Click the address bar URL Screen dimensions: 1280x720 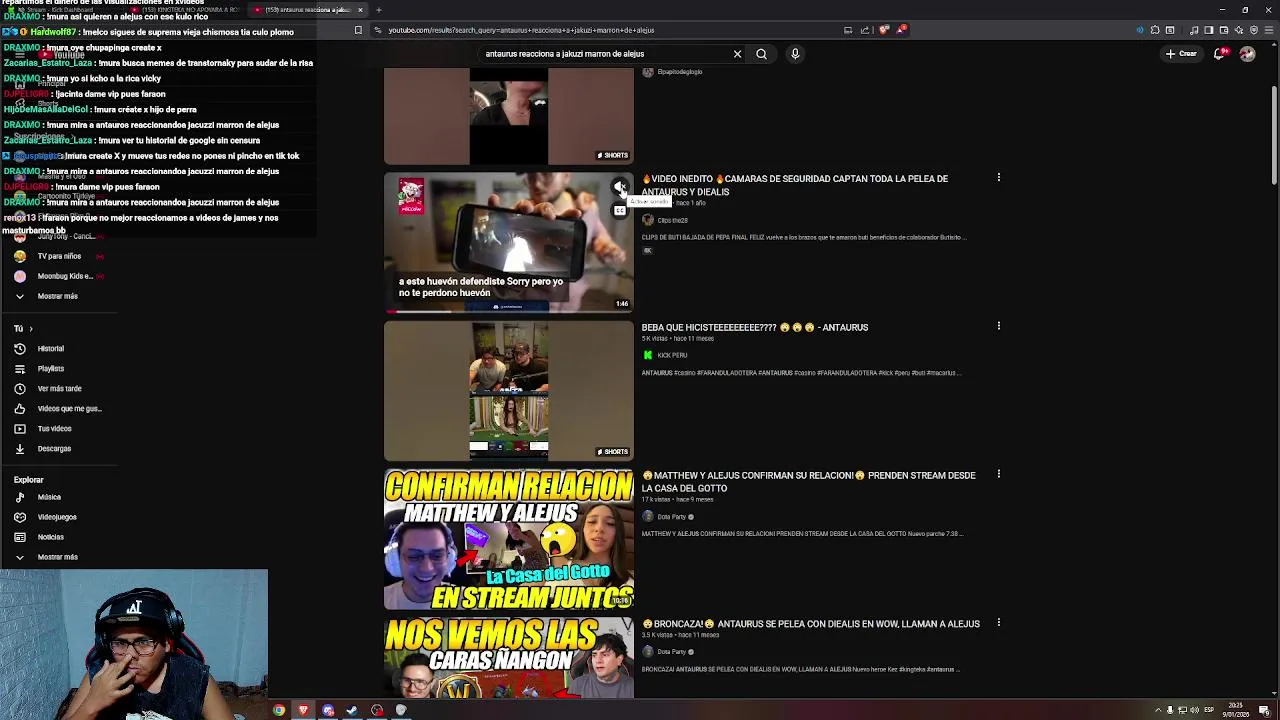tap(521, 30)
